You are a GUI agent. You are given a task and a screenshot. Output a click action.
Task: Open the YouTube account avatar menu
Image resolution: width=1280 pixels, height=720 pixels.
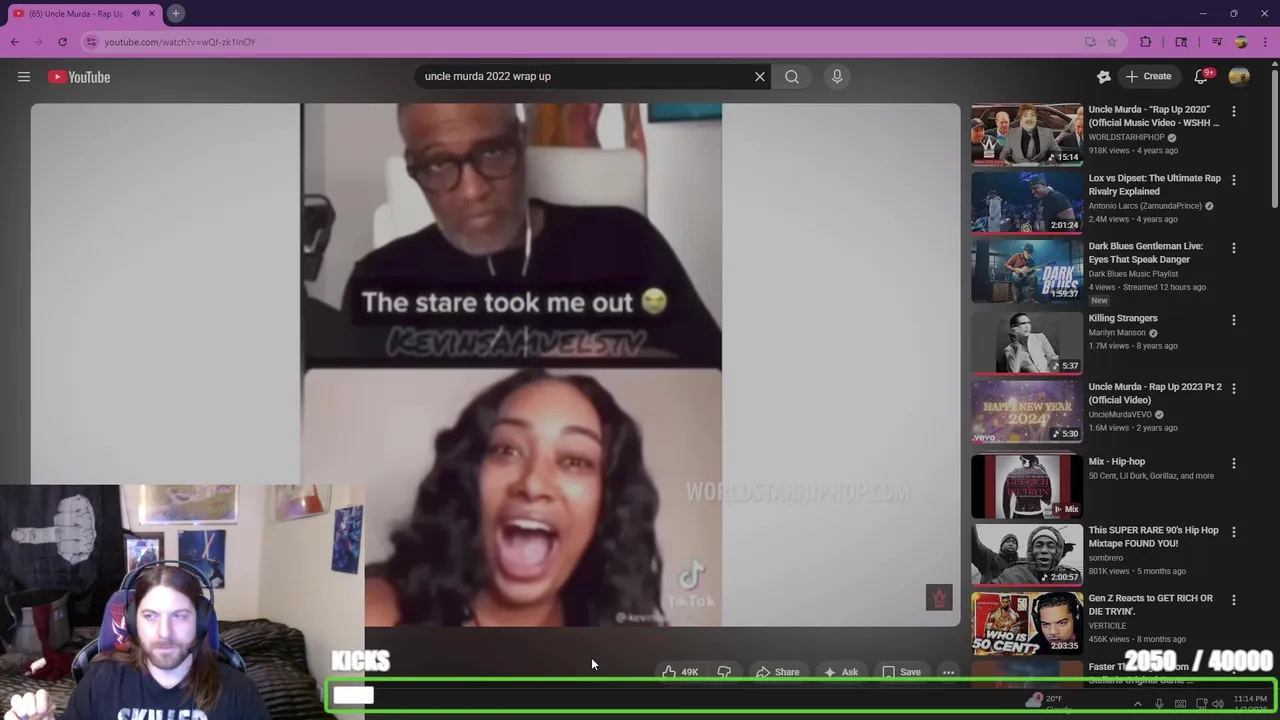[x=1239, y=76]
